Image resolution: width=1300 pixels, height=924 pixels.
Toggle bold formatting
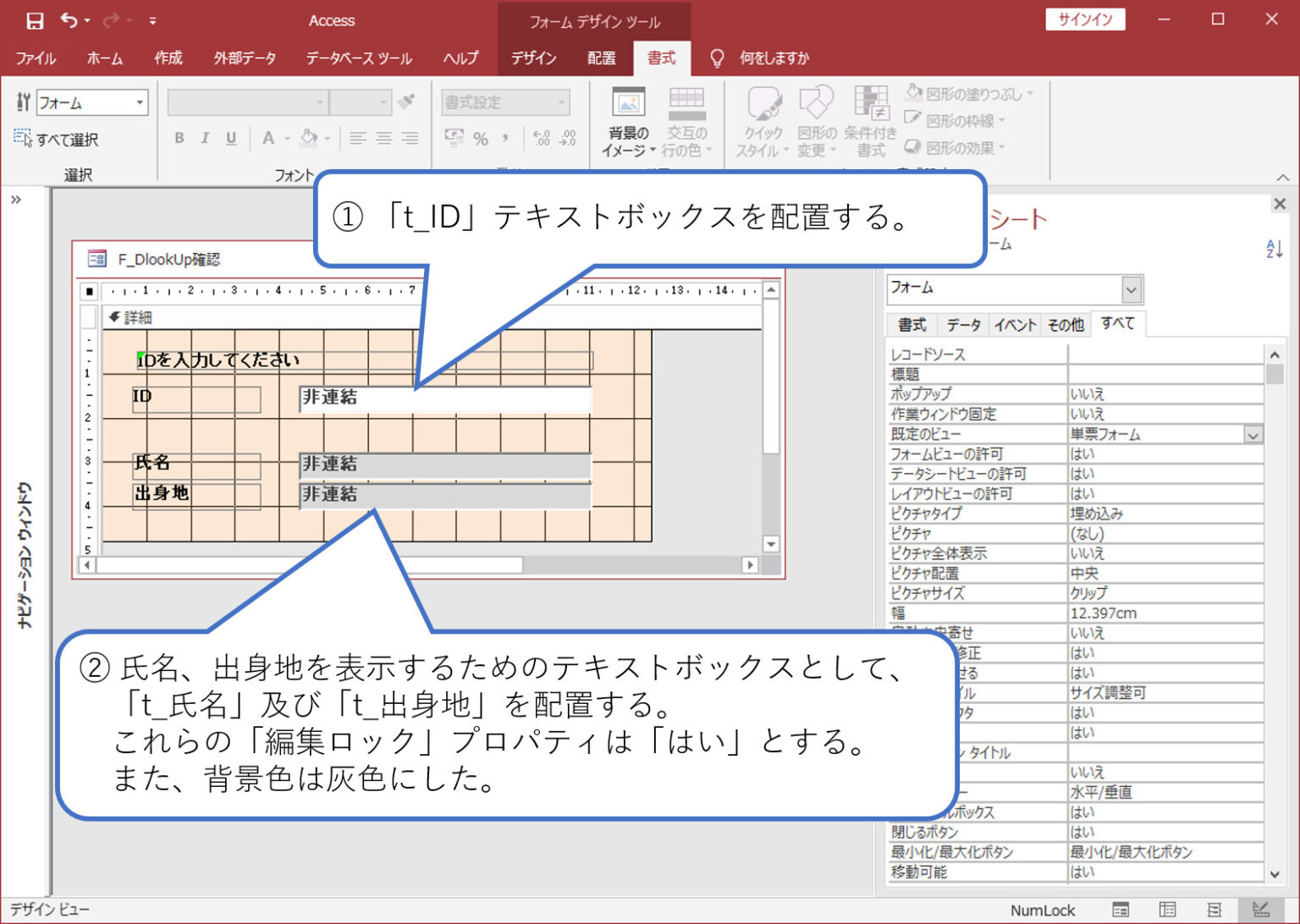tap(179, 138)
